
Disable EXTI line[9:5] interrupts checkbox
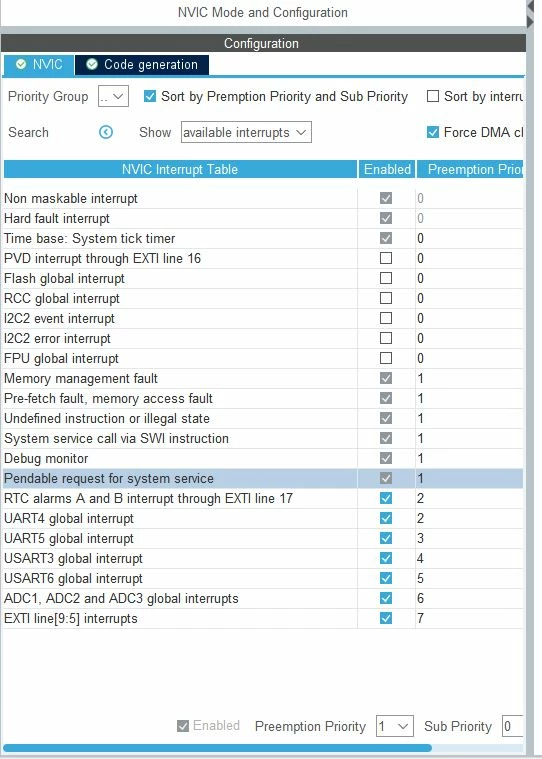(386, 618)
